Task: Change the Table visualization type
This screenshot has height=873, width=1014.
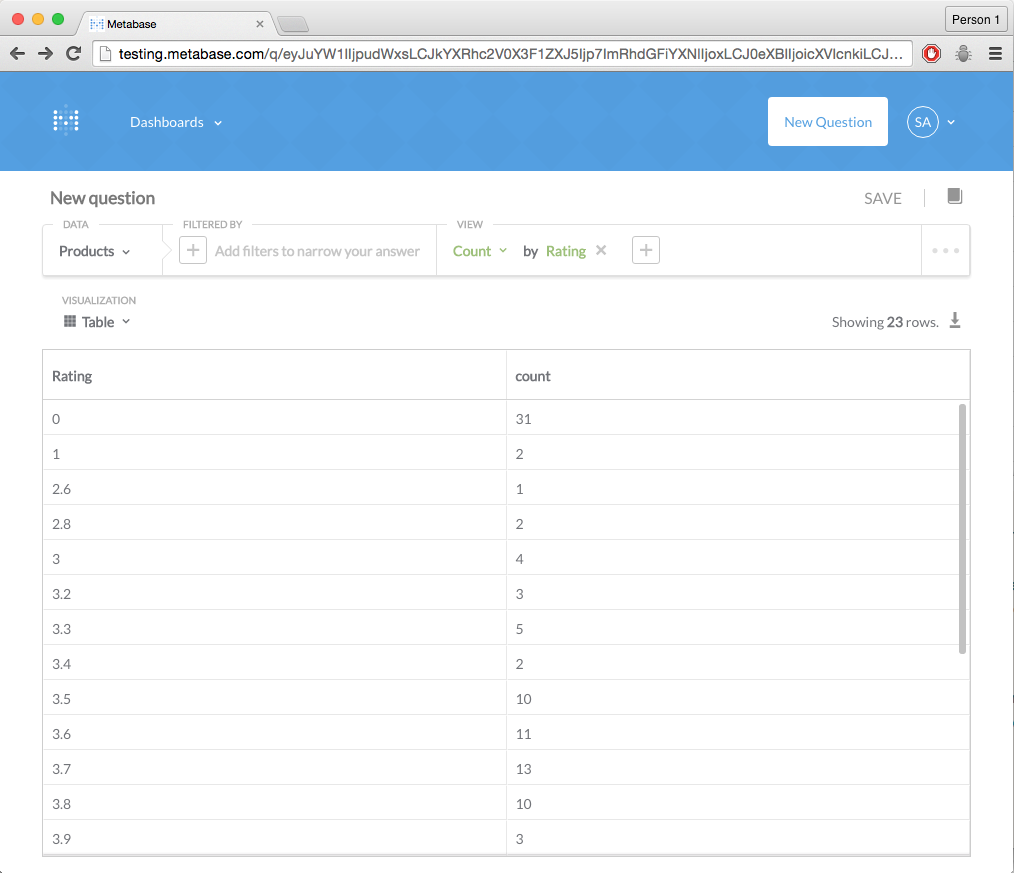Action: click(97, 322)
